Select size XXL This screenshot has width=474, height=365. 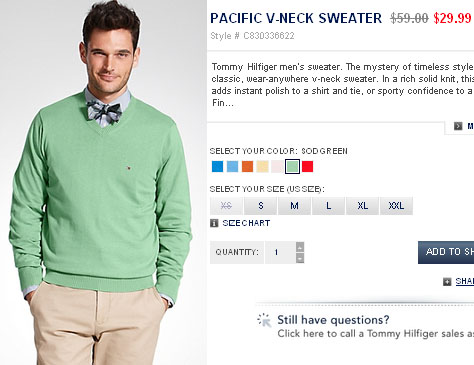(x=396, y=206)
